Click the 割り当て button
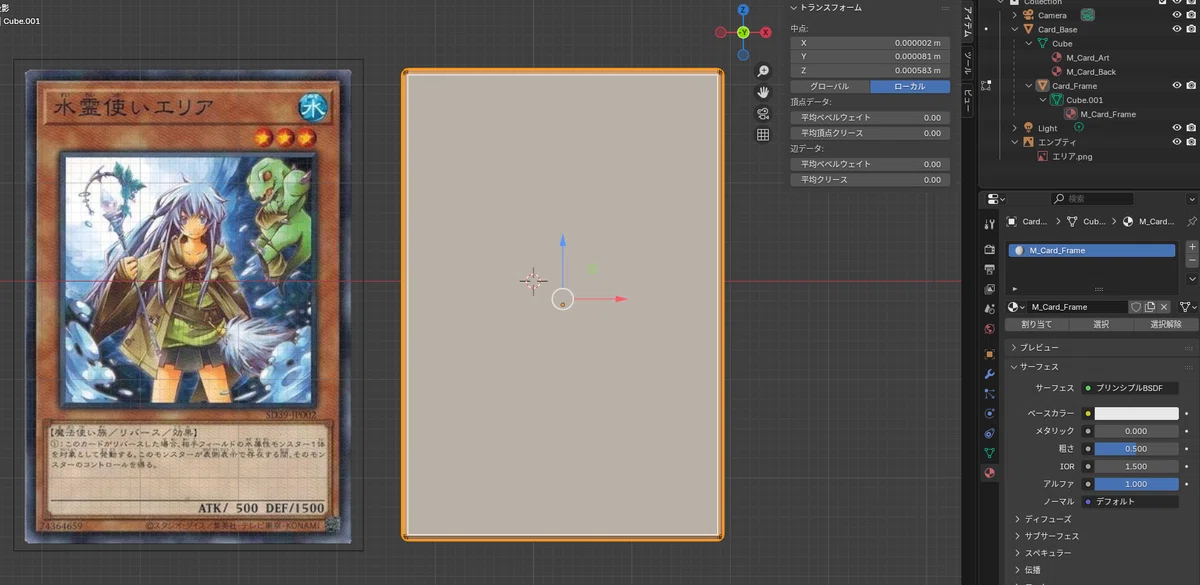 click(1036, 324)
